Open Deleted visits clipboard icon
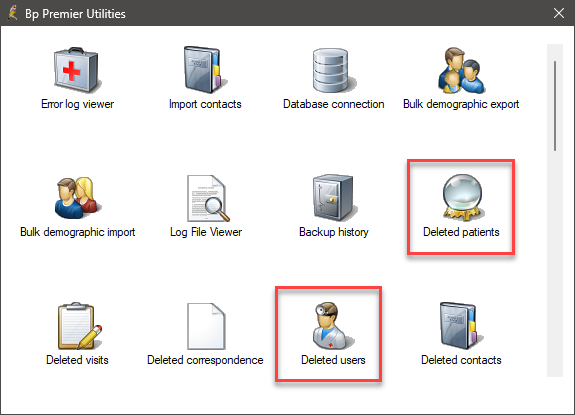Image resolution: width=575 pixels, height=415 pixels. click(x=78, y=326)
